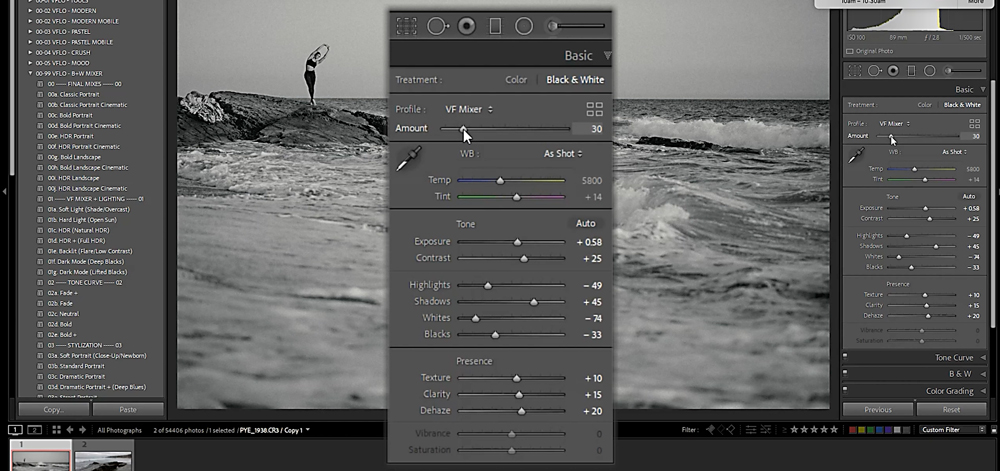Choose the Radial Filter tool in right panel
Viewport: 1000px width, 471px height.
928,71
